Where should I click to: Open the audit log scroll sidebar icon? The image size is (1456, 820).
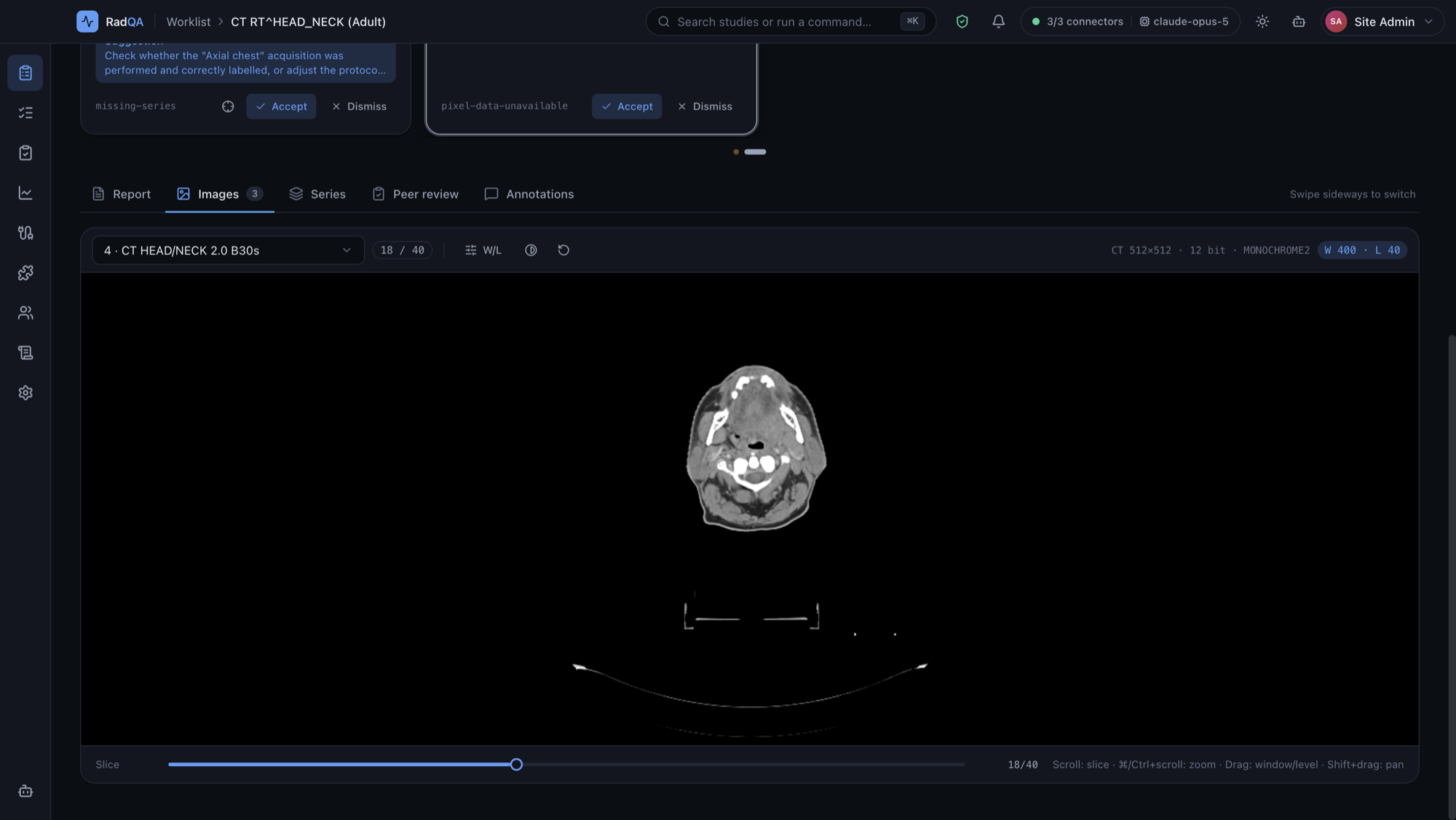coord(25,353)
